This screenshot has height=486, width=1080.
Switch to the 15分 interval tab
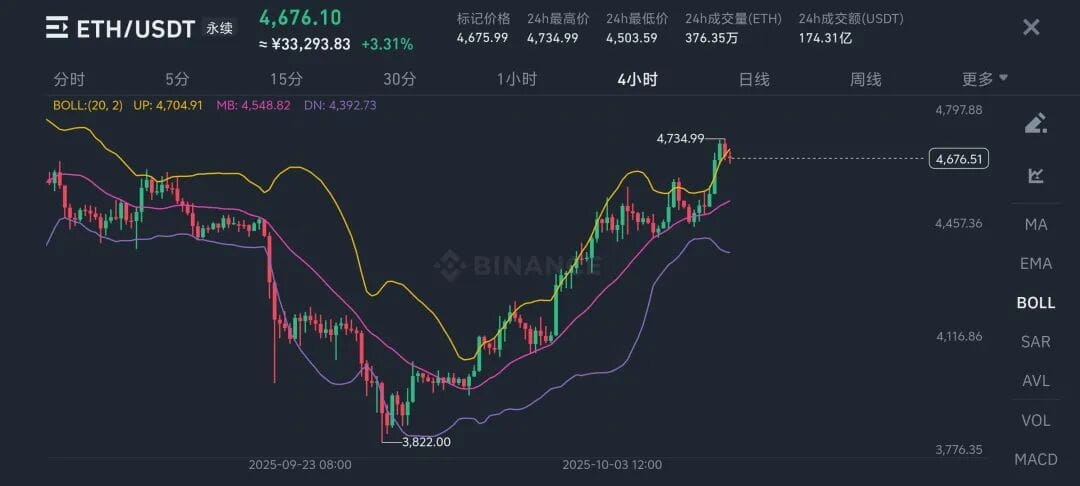click(x=286, y=79)
